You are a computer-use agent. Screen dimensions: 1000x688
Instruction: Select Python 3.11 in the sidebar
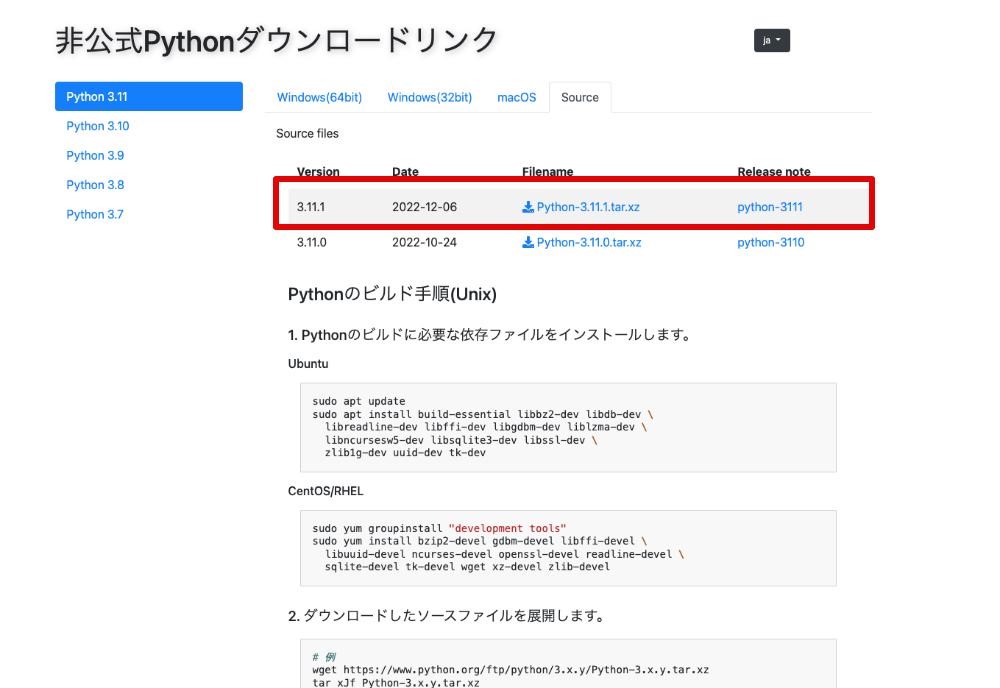149,96
